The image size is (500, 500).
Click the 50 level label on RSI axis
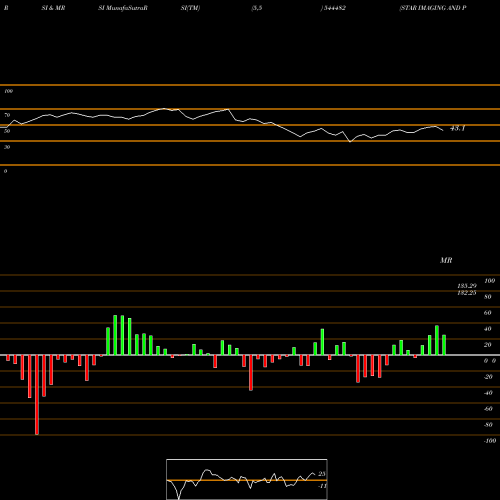point(7,131)
